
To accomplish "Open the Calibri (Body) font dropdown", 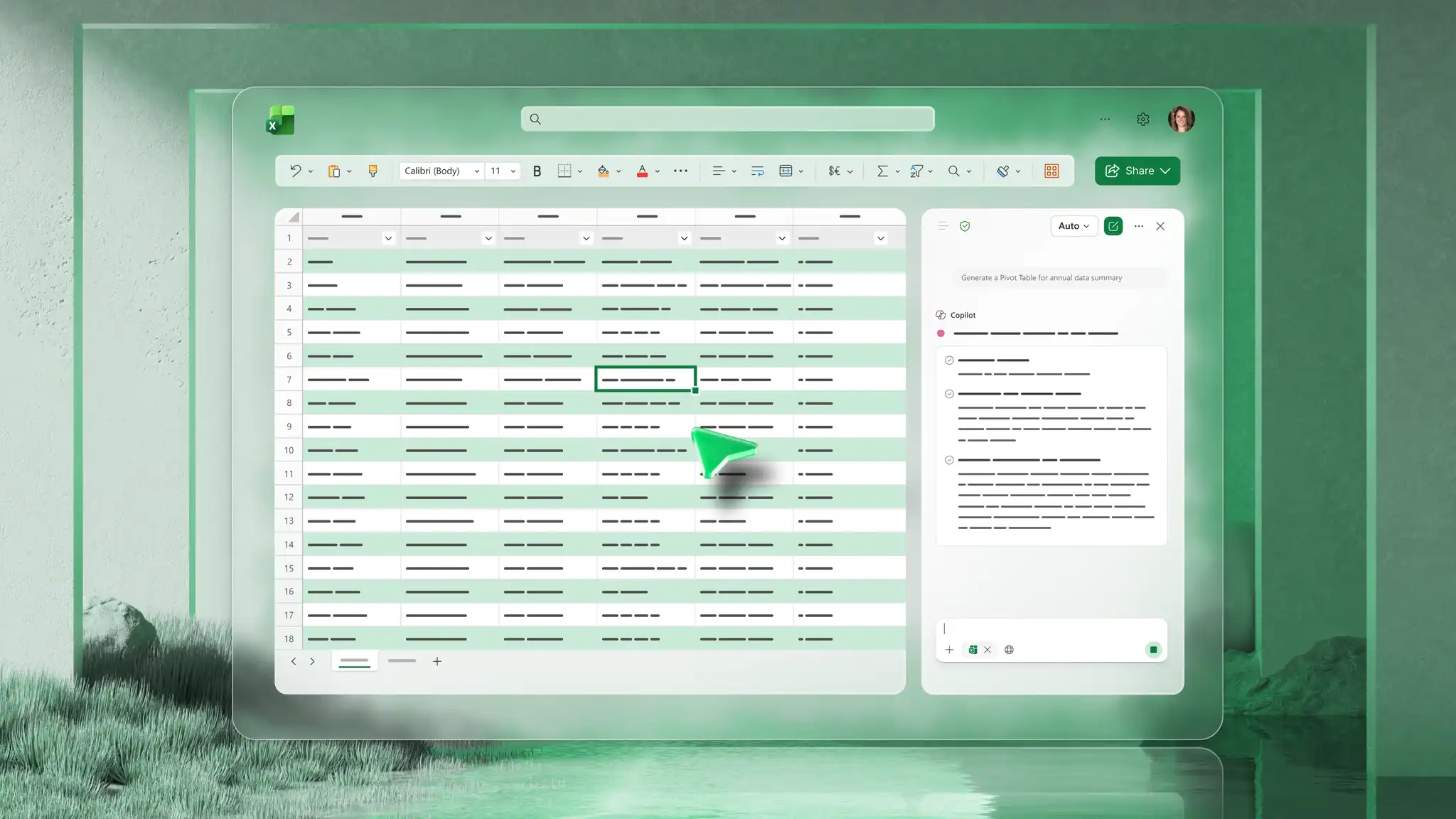I will click(441, 171).
